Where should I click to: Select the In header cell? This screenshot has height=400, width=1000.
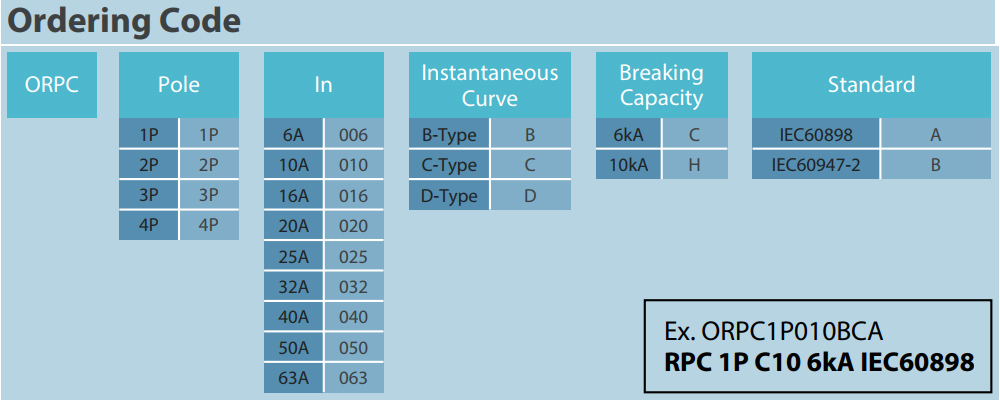pos(323,85)
